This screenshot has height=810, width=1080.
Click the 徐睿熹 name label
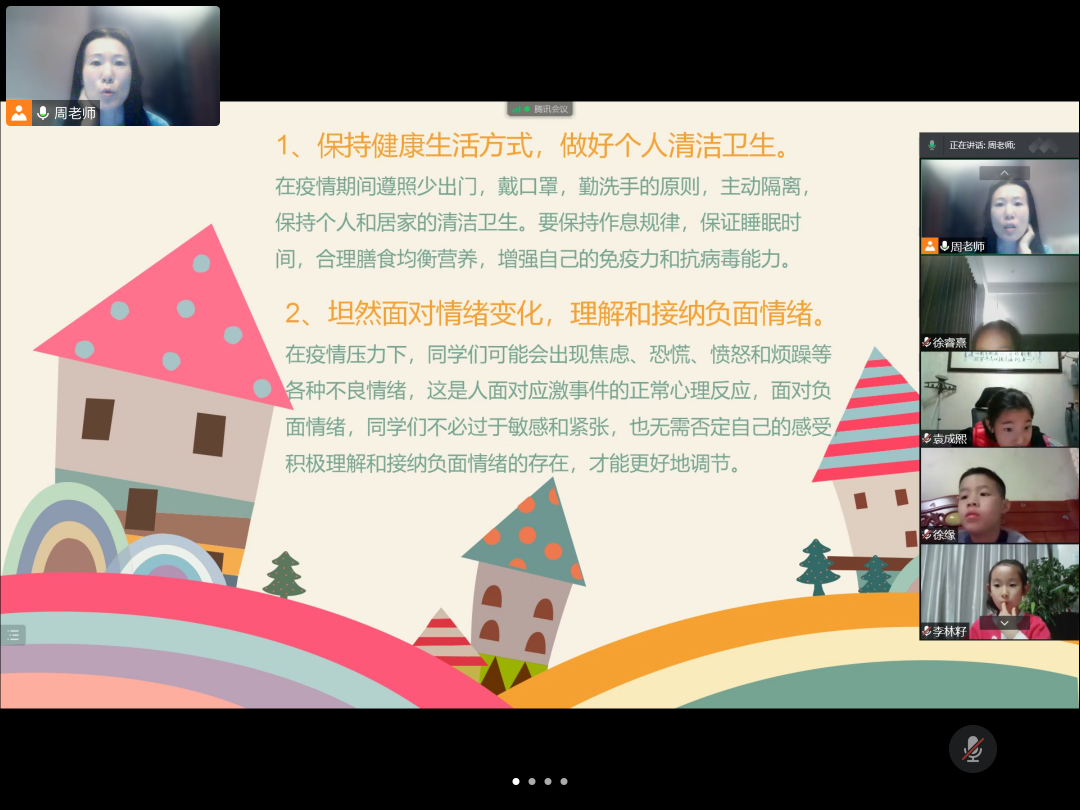click(950, 342)
